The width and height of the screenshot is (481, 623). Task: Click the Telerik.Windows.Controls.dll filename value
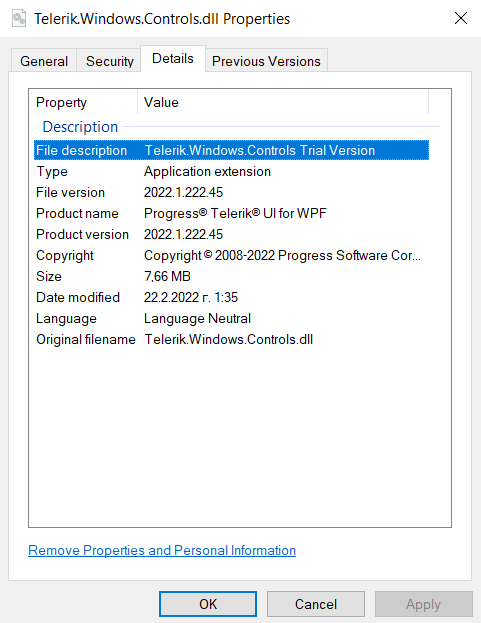[229, 339]
